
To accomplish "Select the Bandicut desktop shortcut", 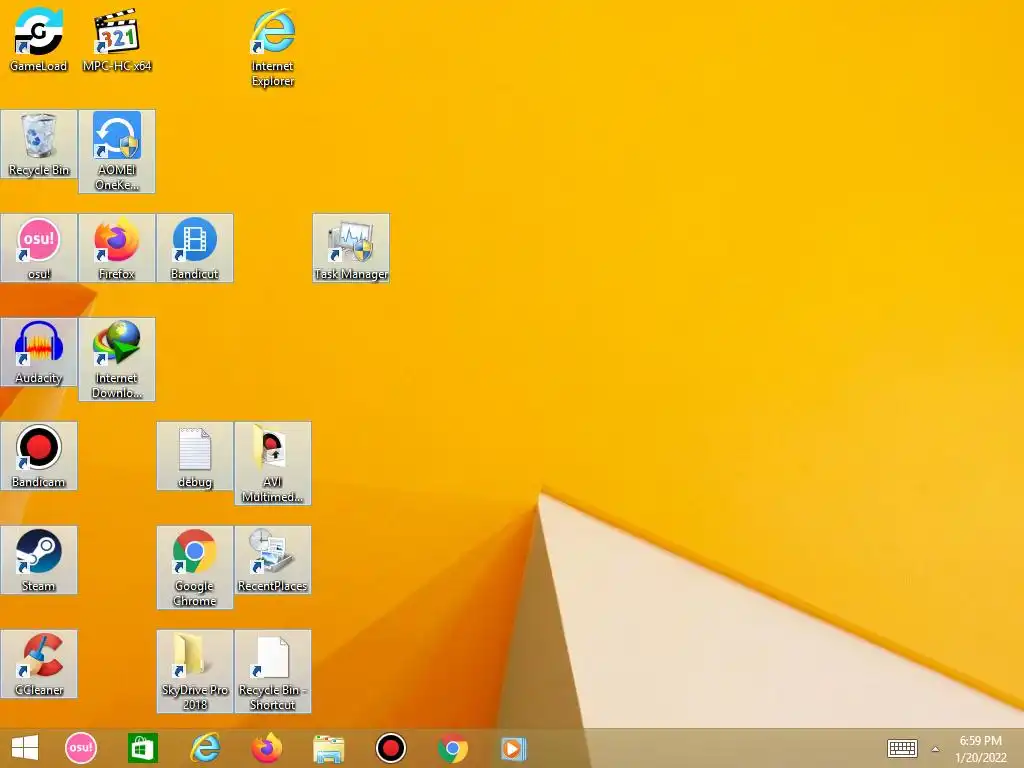I will (x=195, y=248).
